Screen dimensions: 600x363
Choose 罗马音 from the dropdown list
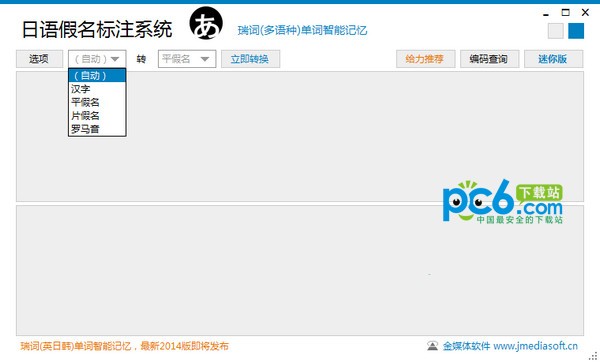tap(97, 129)
